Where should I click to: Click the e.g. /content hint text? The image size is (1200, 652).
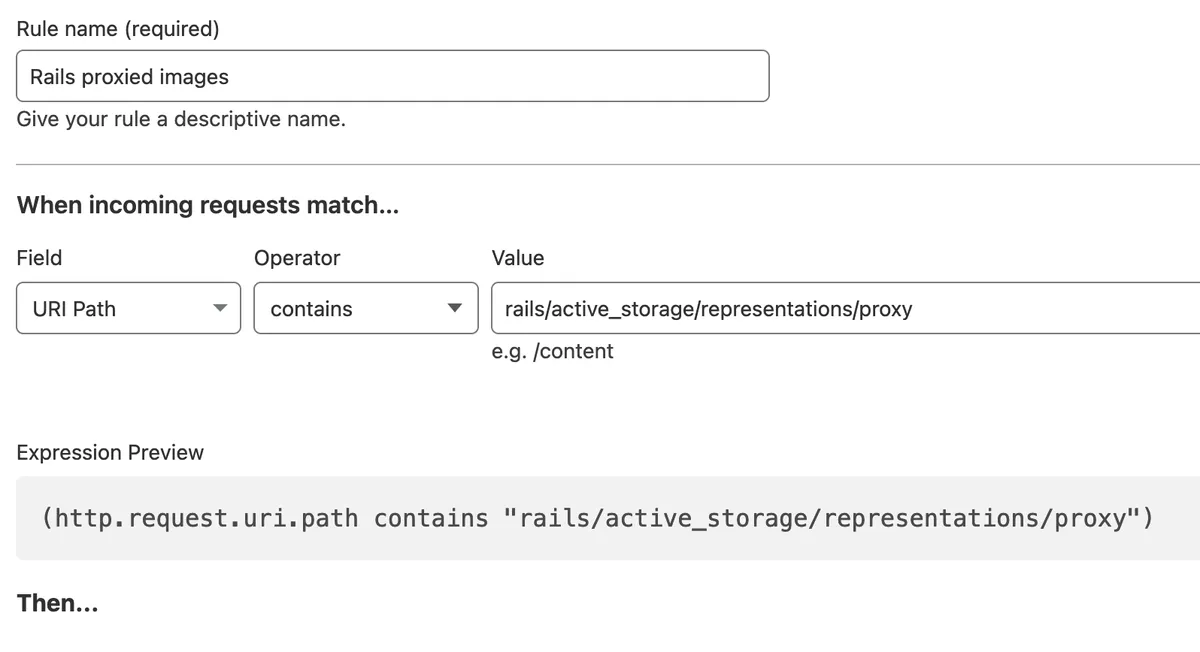pyautogui.click(x=553, y=351)
